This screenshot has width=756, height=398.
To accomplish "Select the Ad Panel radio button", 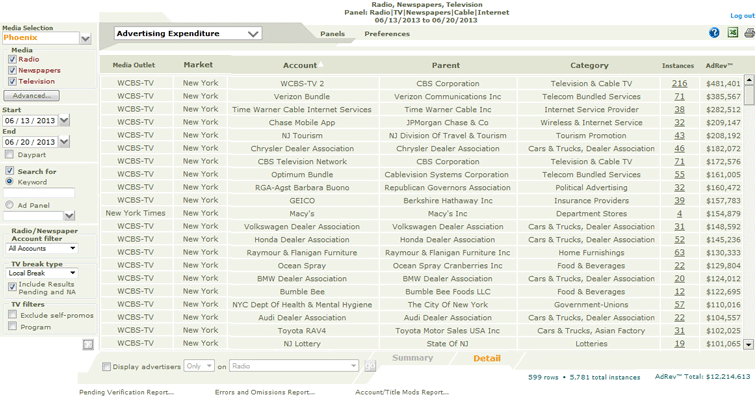I will point(9,205).
